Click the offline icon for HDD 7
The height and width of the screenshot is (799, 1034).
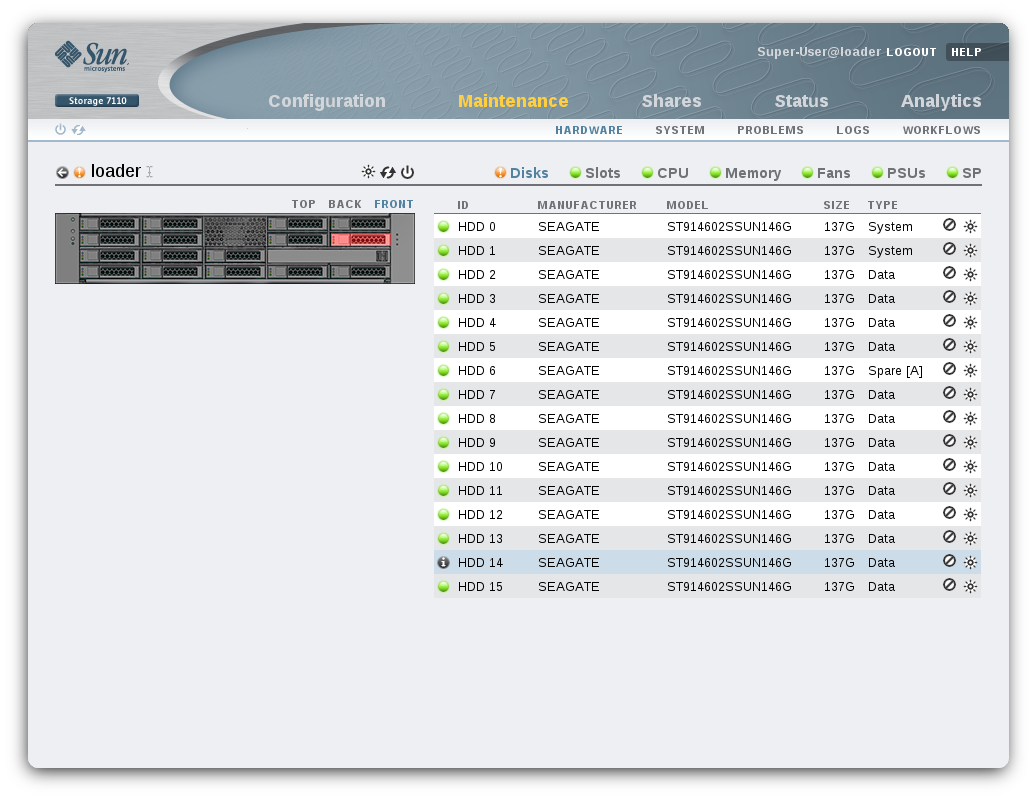tap(949, 394)
